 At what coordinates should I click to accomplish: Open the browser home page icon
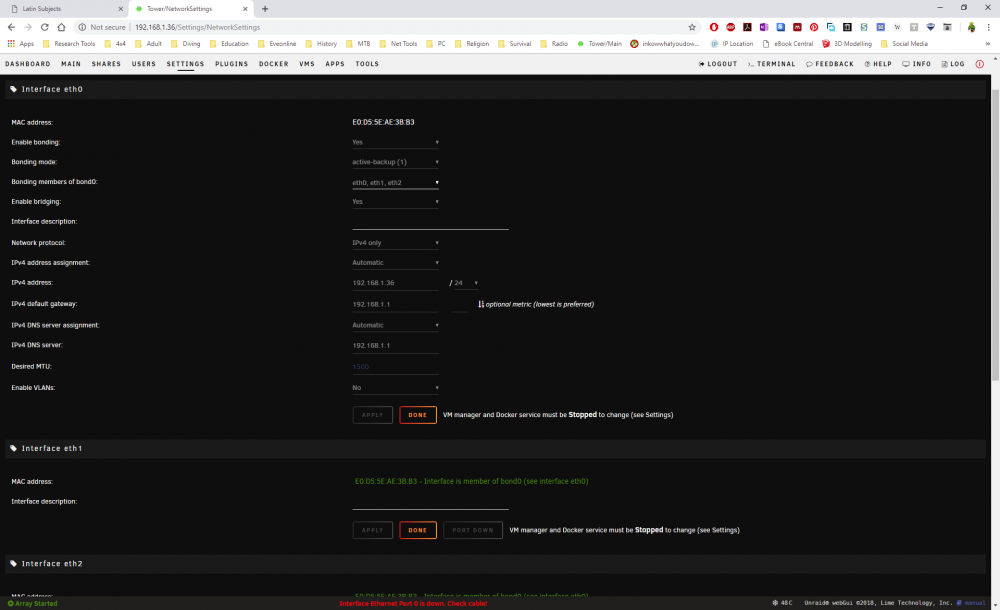61,27
